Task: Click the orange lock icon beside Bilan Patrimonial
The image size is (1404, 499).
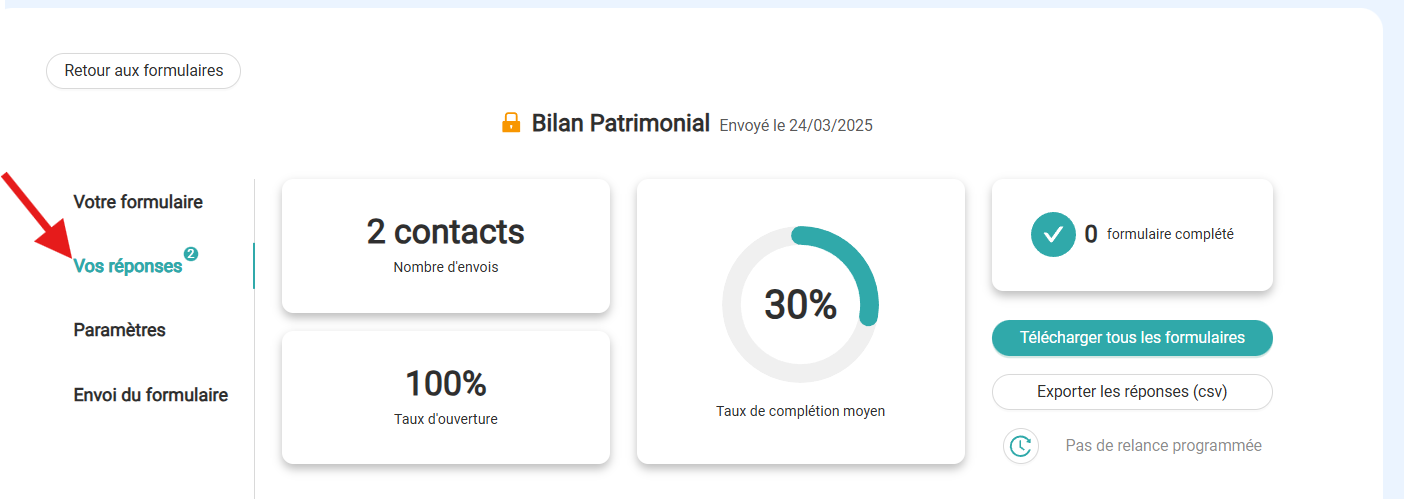Action: click(x=511, y=123)
